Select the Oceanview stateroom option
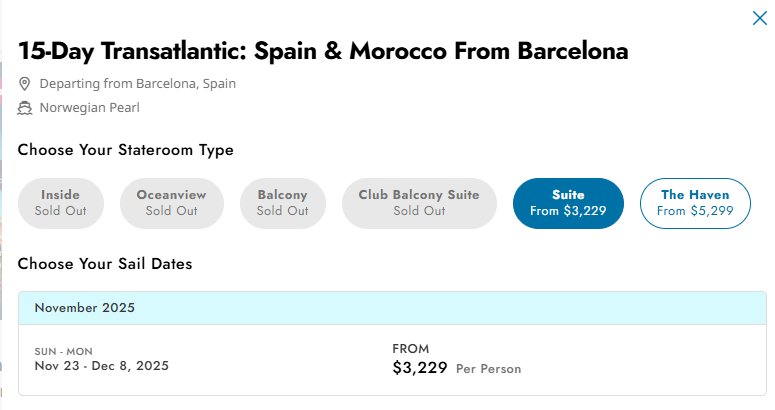Image resolution: width=775 pixels, height=410 pixels. point(172,203)
